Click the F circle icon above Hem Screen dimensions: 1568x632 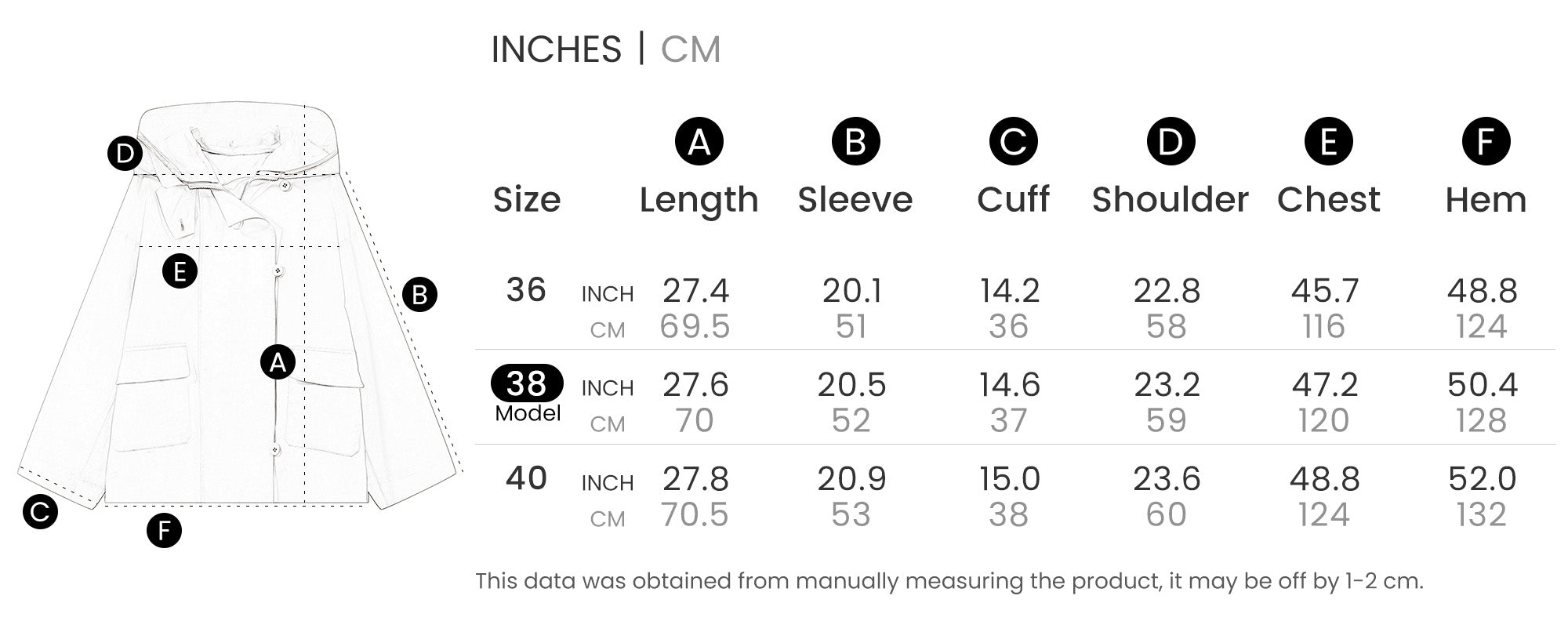[x=1486, y=141]
